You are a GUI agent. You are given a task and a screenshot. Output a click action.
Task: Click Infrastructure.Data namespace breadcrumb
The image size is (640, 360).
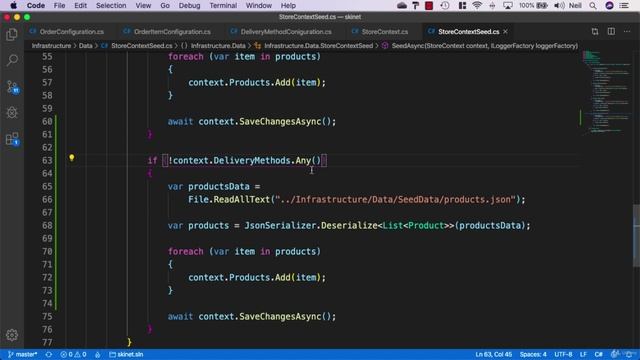218,46
